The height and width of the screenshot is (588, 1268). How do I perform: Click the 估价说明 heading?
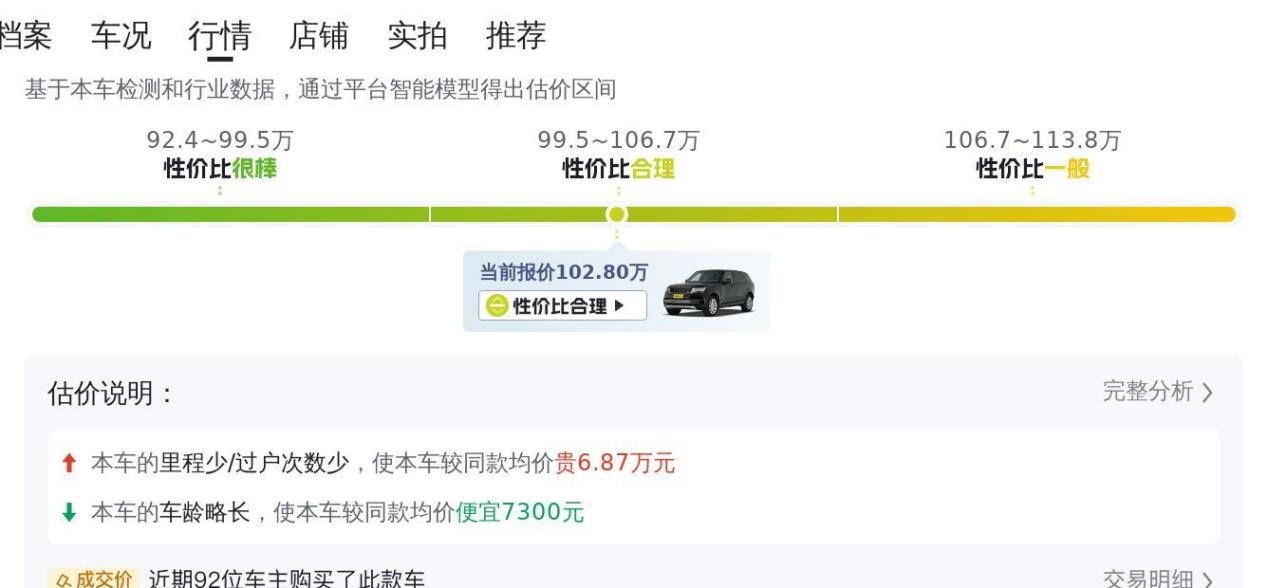click(110, 394)
